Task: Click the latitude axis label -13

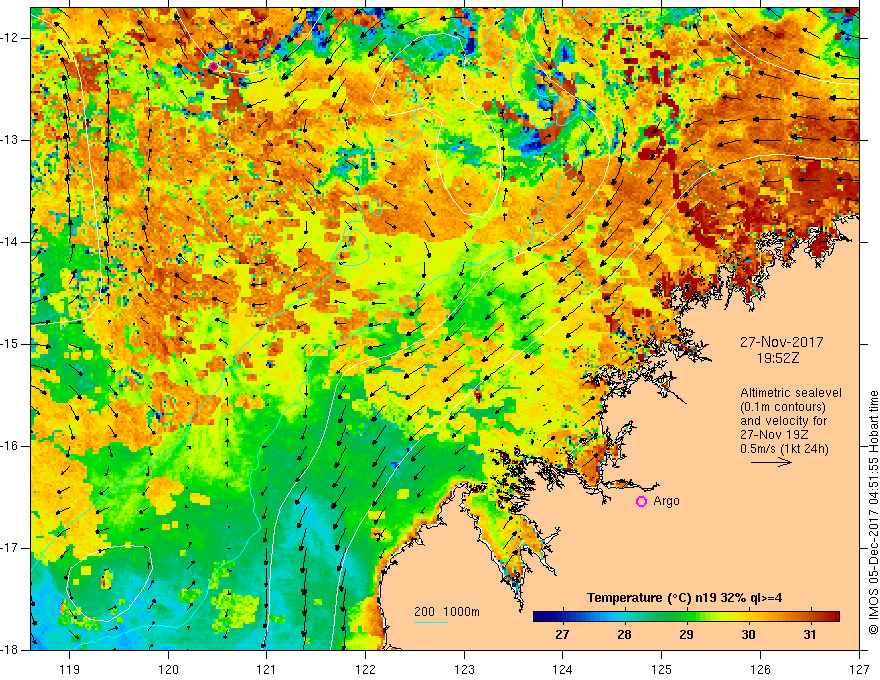Action: [x=11, y=140]
